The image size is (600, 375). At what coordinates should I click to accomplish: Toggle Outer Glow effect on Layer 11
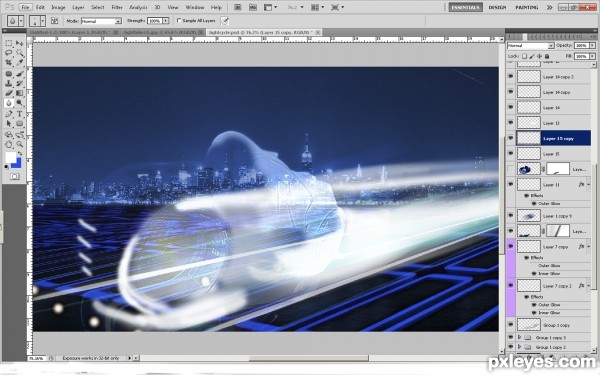534,204
